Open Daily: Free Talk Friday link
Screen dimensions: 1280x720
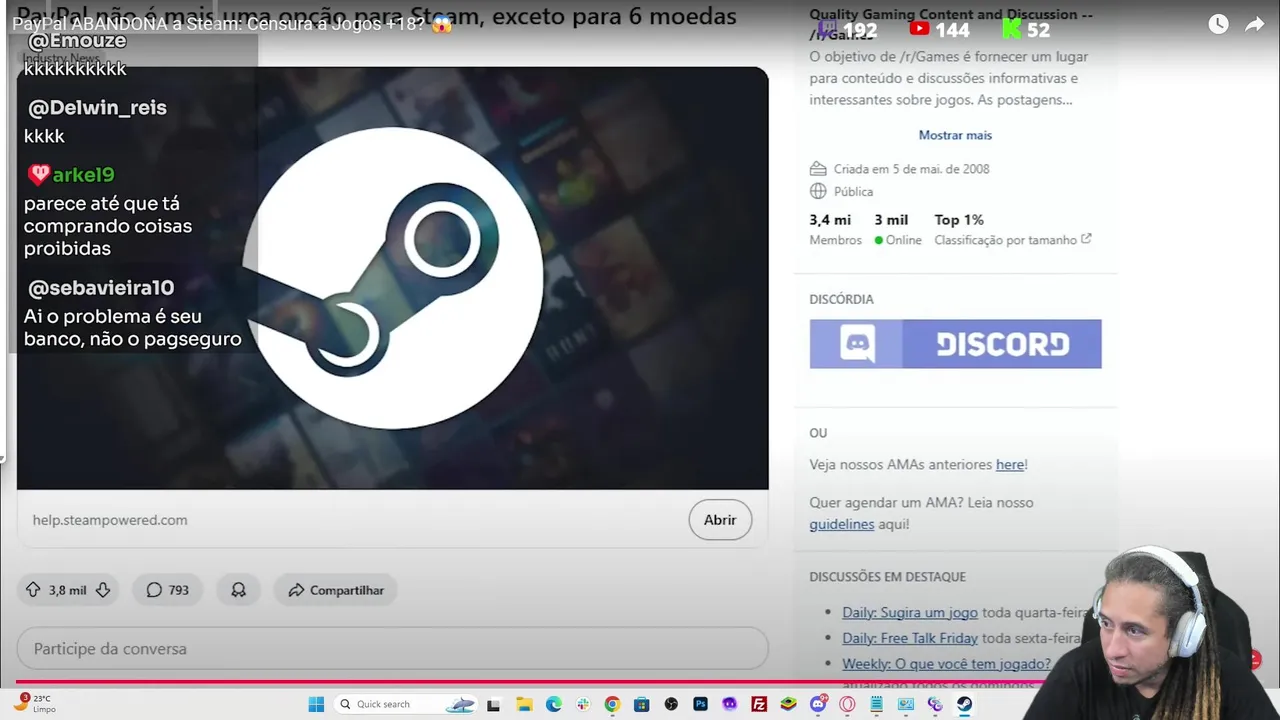pyautogui.click(x=910, y=638)
